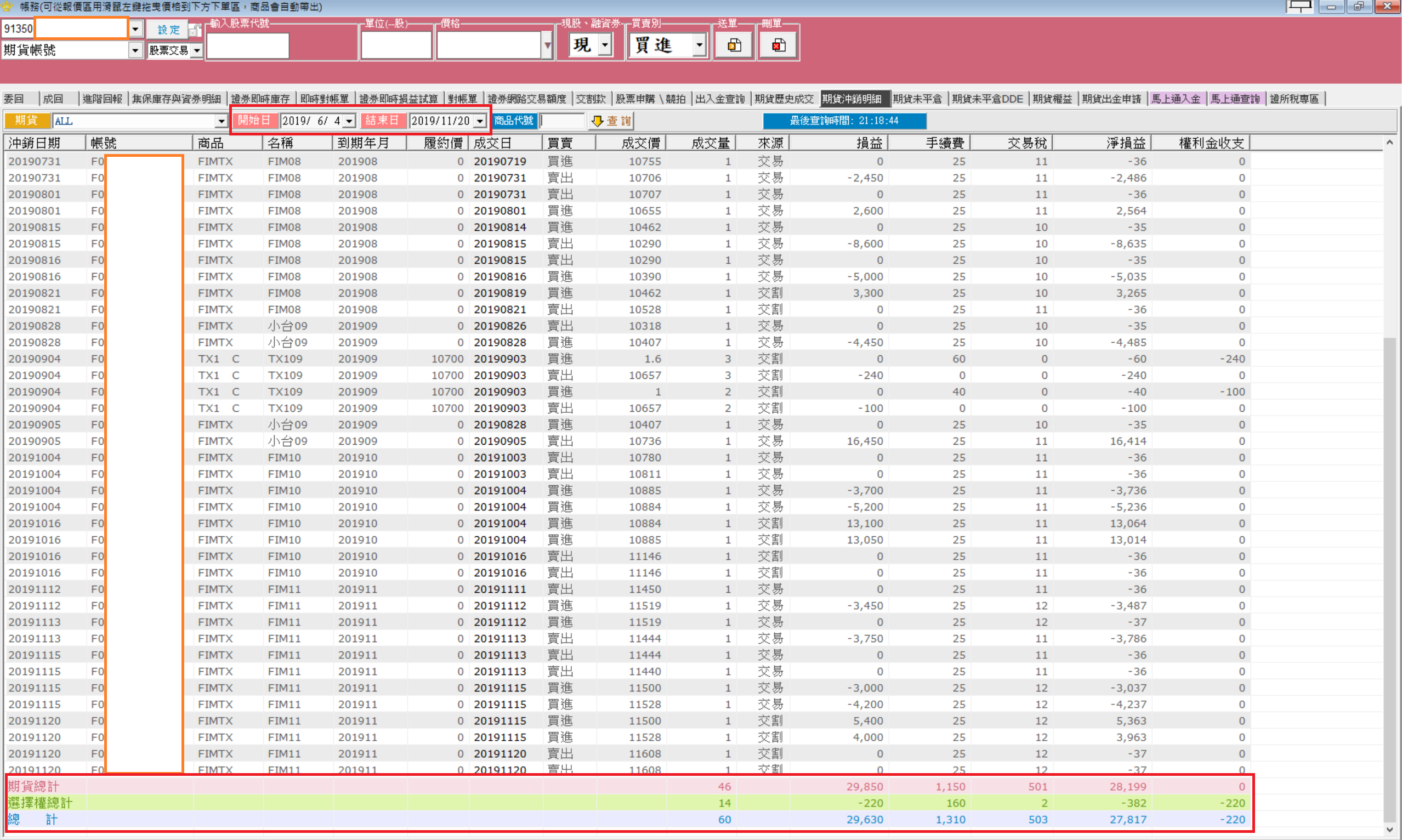Image resolution: width=1402 pixels, height=840 pixels.
Task: Toggle the padlock icon beside 設定
Action: [195, 30]
